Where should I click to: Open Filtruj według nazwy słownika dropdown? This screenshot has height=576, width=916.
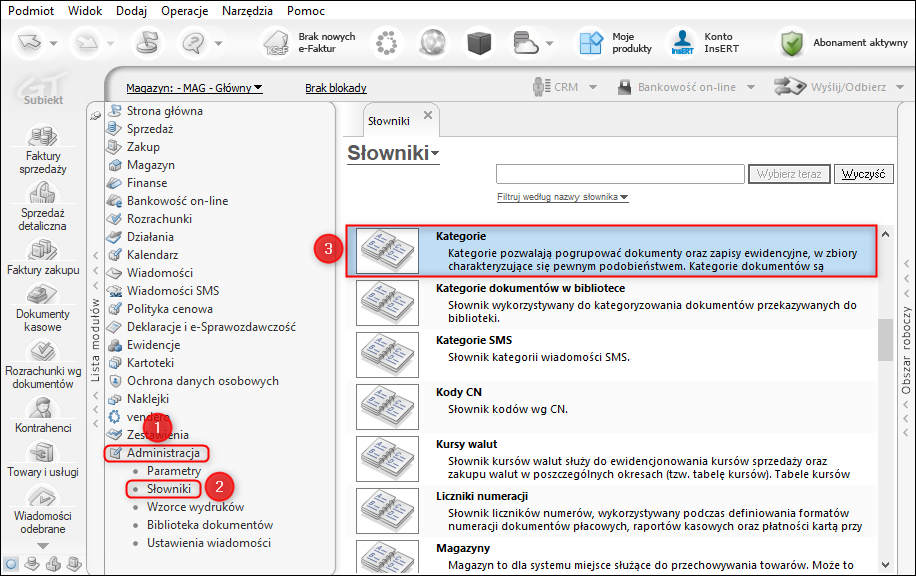563,197
